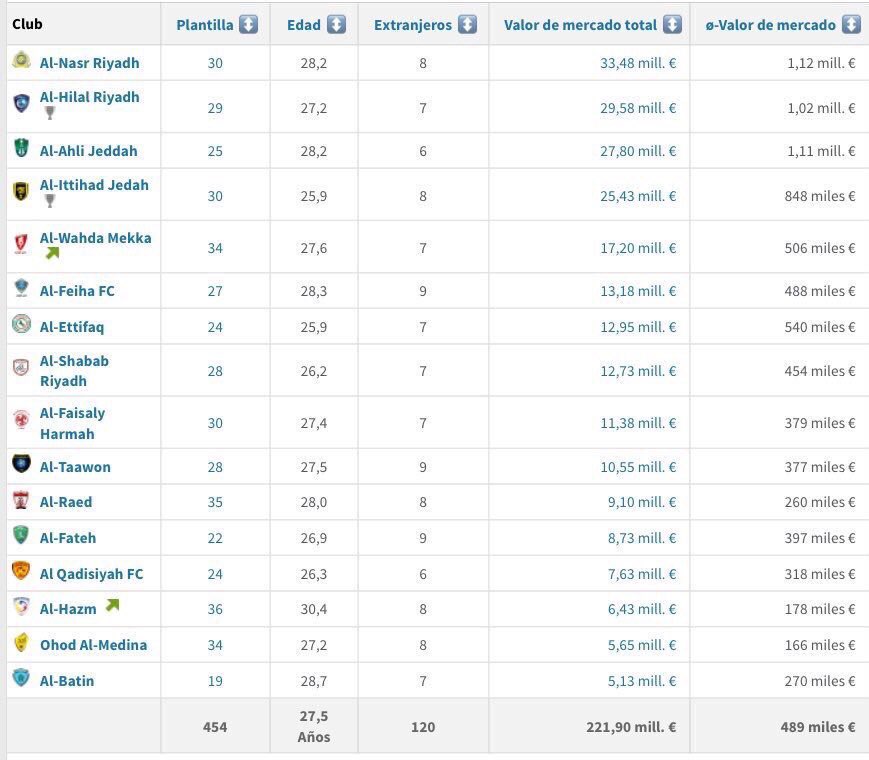Open the Al-Fateh club link
Image resolution: width=869 pixels, height=760 pixels.
(68, 538)
